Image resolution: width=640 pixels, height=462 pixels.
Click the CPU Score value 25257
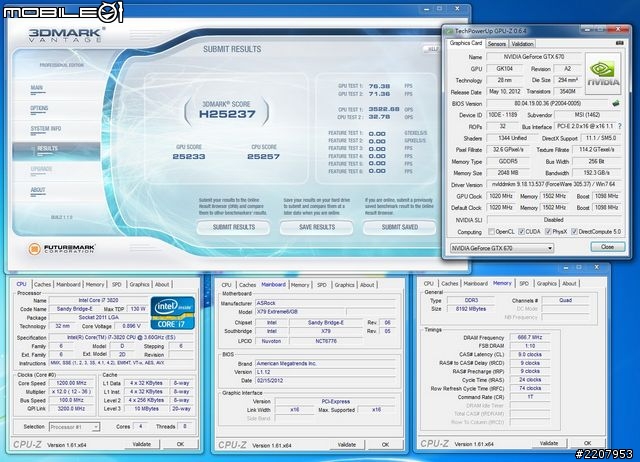[x=264, y=157]
